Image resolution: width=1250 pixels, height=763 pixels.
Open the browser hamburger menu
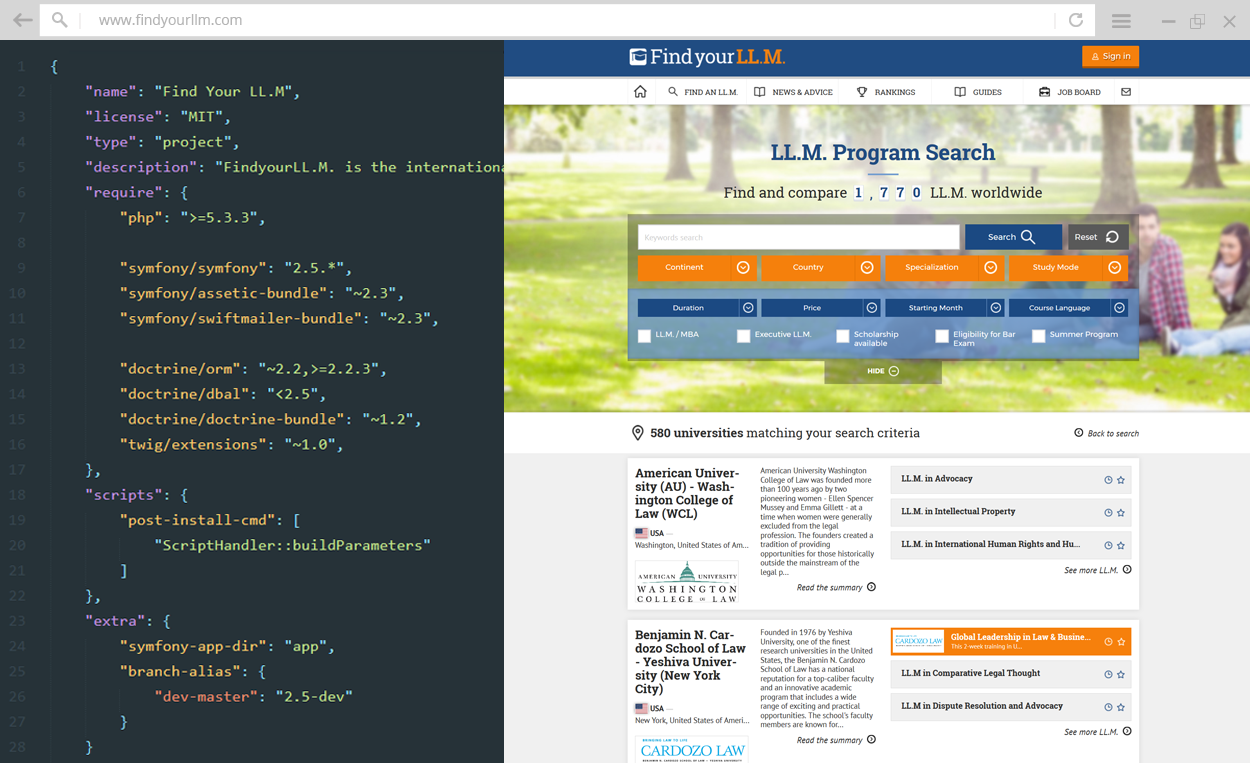1121,20
